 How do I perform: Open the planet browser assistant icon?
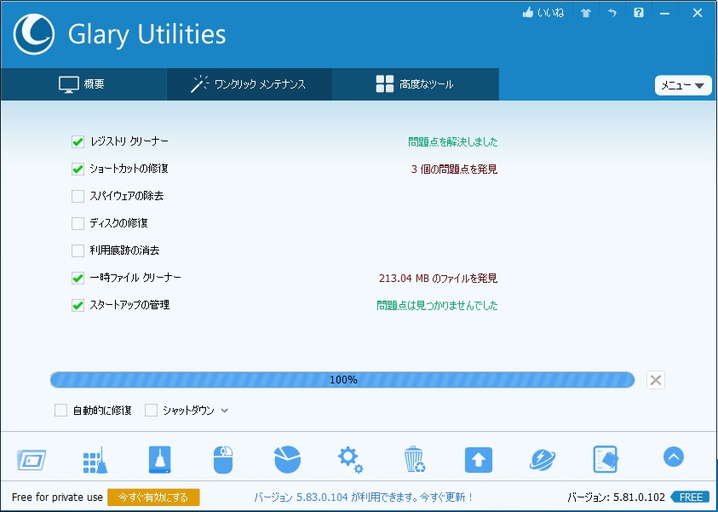click(x=542, y=460)
